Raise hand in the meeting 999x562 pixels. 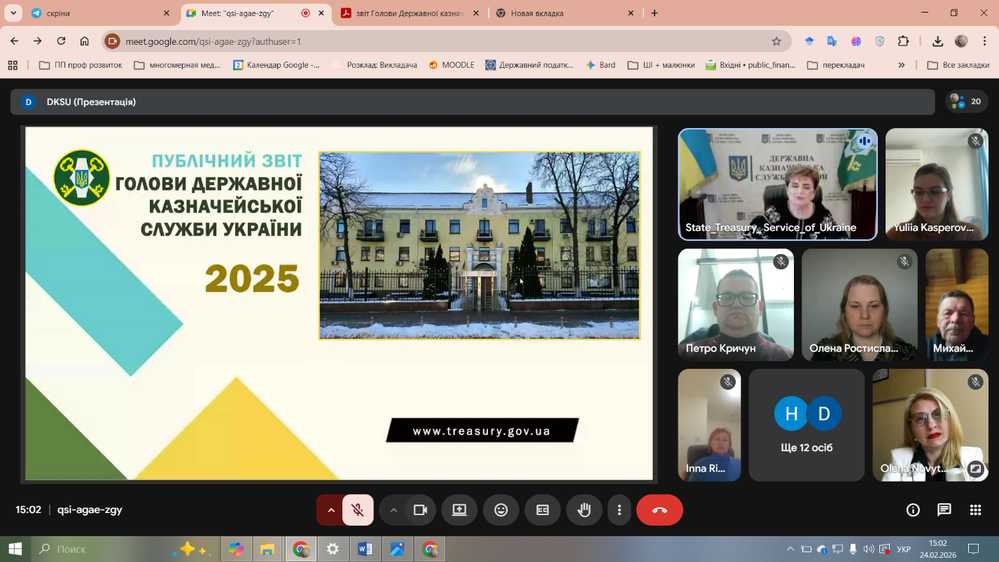click(584, 510)
